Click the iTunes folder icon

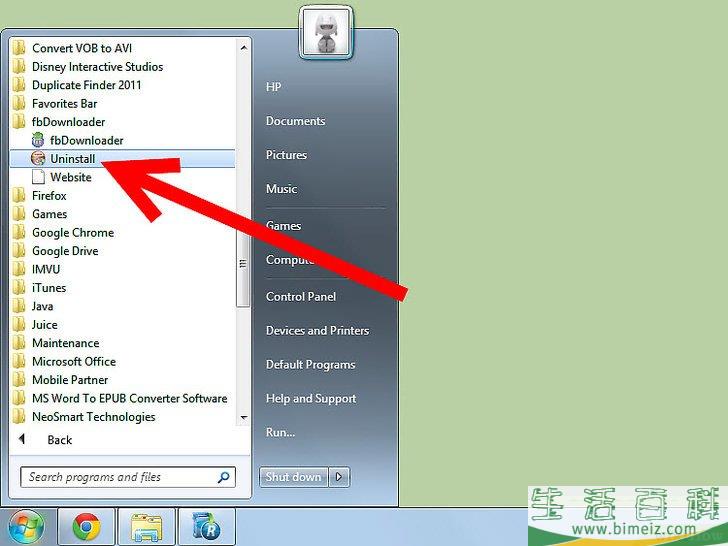pyautogui.click(x=19, y=288)
